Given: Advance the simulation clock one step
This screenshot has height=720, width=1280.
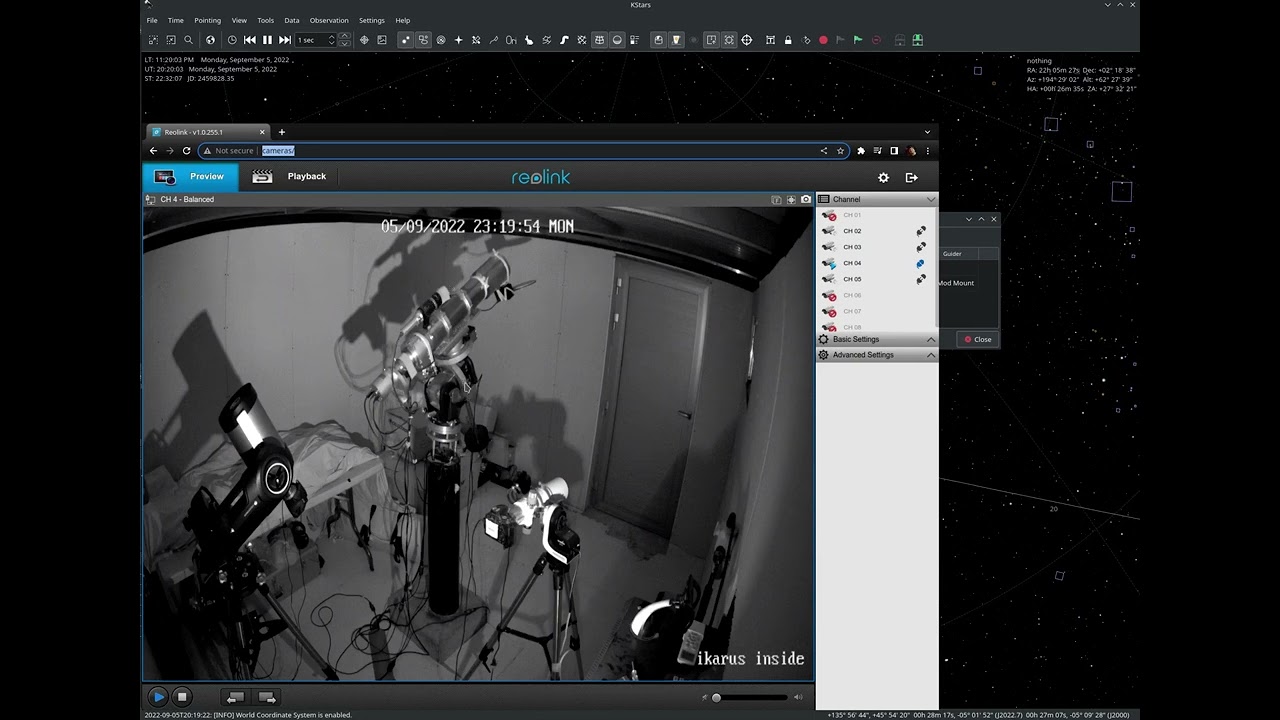Looking at the screenshot, I should tap(284, 40).
